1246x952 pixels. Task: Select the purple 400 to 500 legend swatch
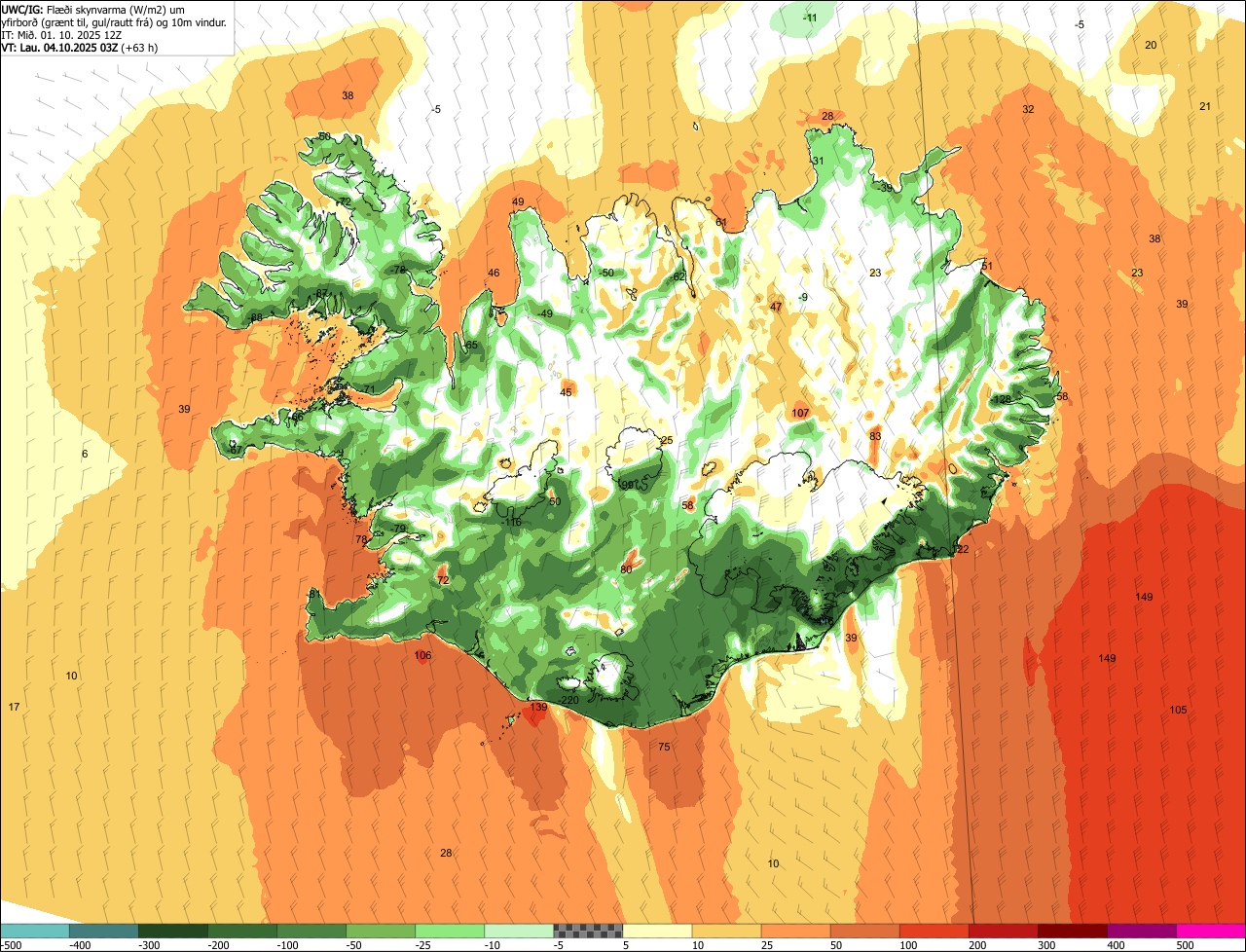[1141, 931]
